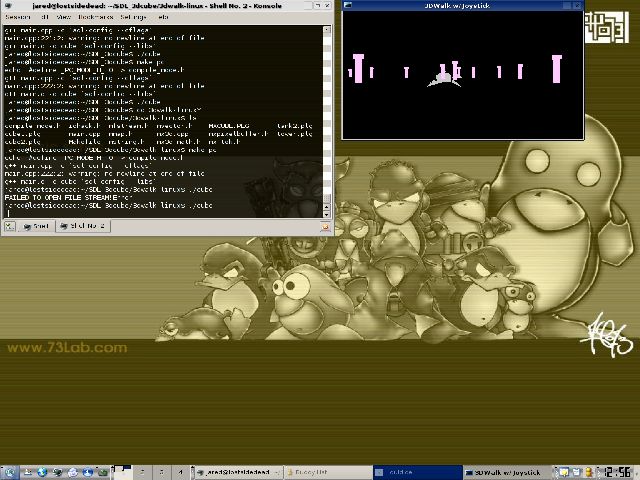Open the Settings menu in Konsole

(133, 17)
